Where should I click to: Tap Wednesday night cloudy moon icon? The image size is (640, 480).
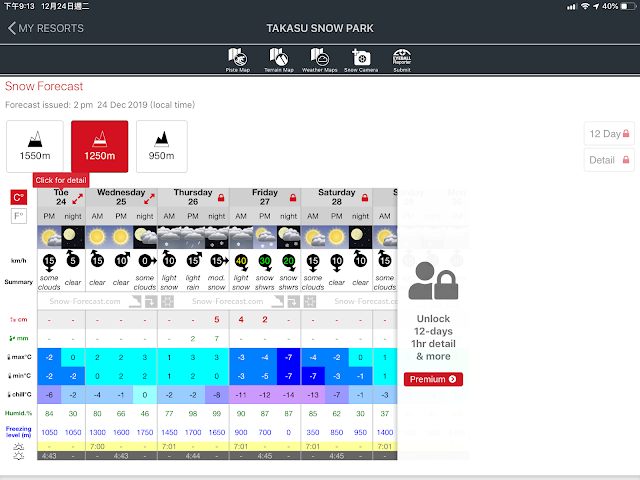pyautogui.click(x=145, y=237)
